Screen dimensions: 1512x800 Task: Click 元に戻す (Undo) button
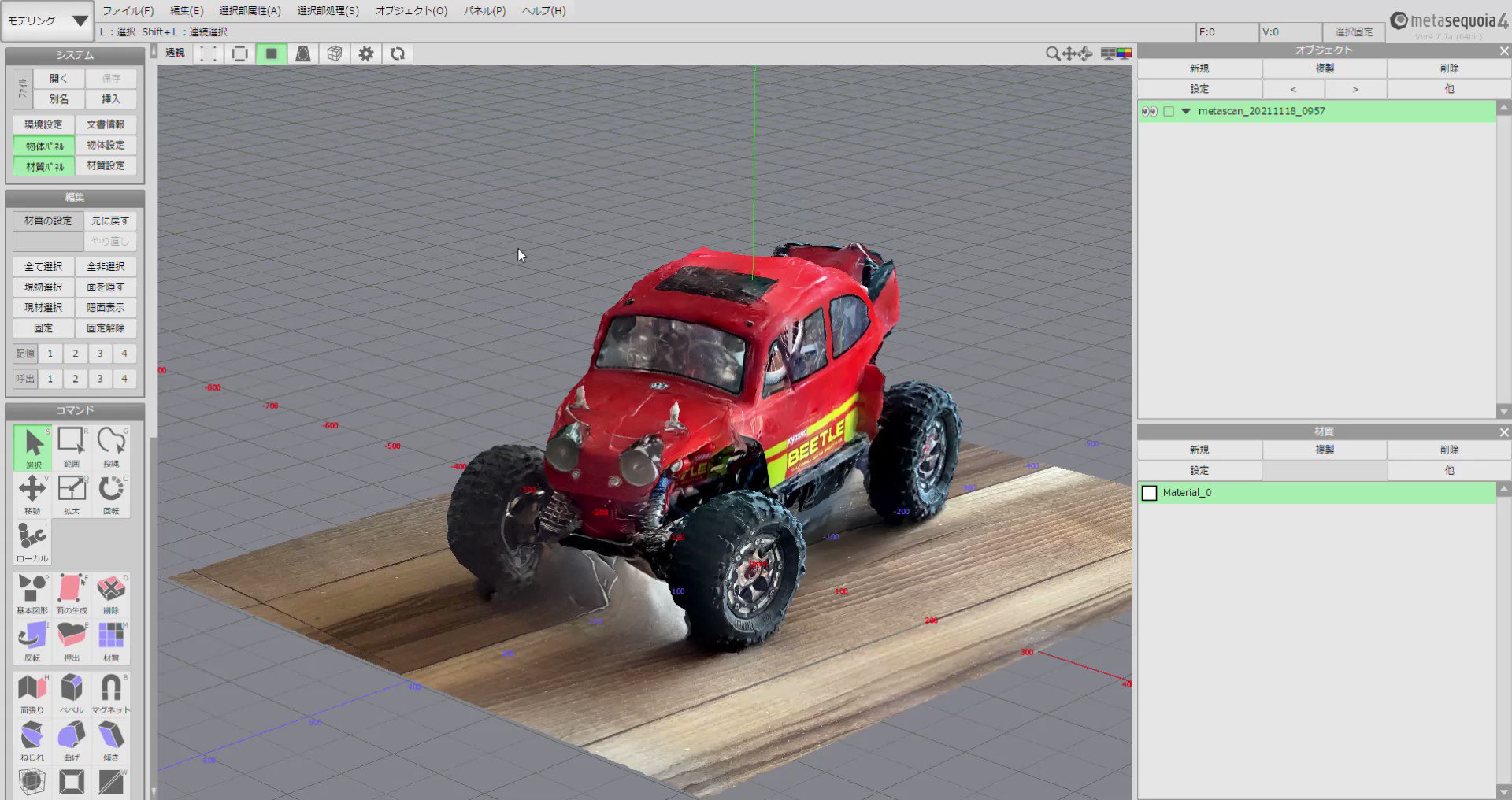pos(110,221)
